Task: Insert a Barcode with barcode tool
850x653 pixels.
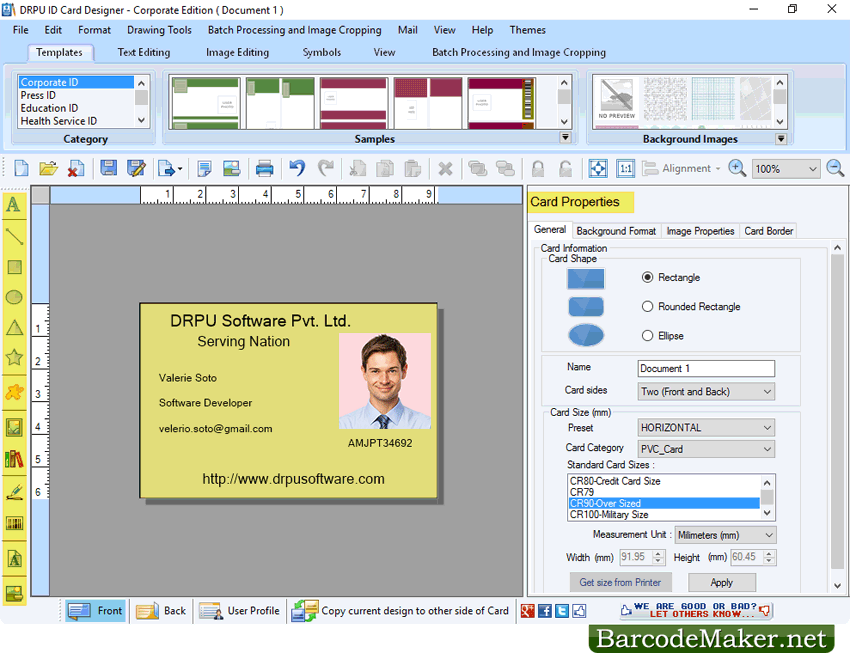Action: [14, 523]
